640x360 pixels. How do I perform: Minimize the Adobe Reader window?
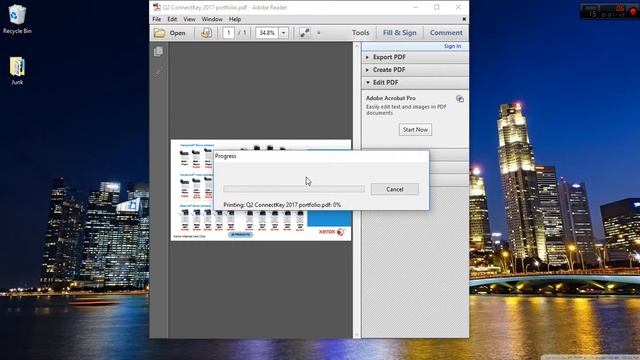416,7
